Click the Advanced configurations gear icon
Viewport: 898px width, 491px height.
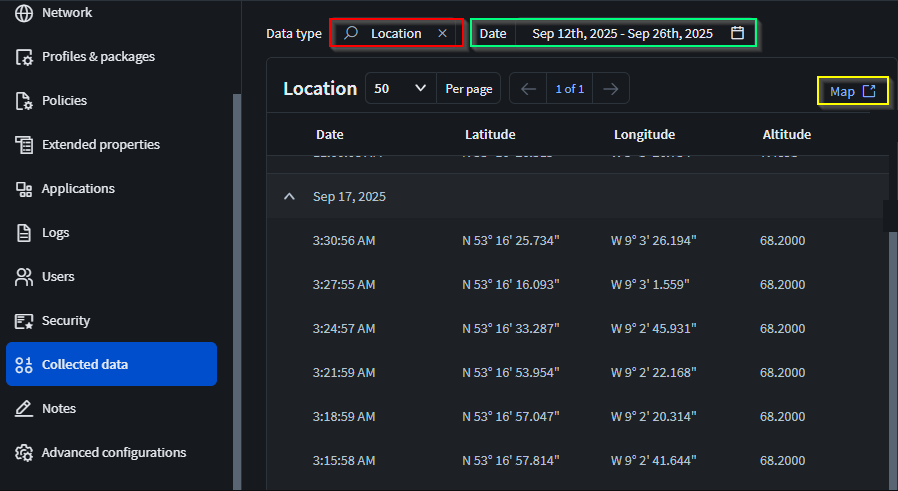click(x=25, y=453)
